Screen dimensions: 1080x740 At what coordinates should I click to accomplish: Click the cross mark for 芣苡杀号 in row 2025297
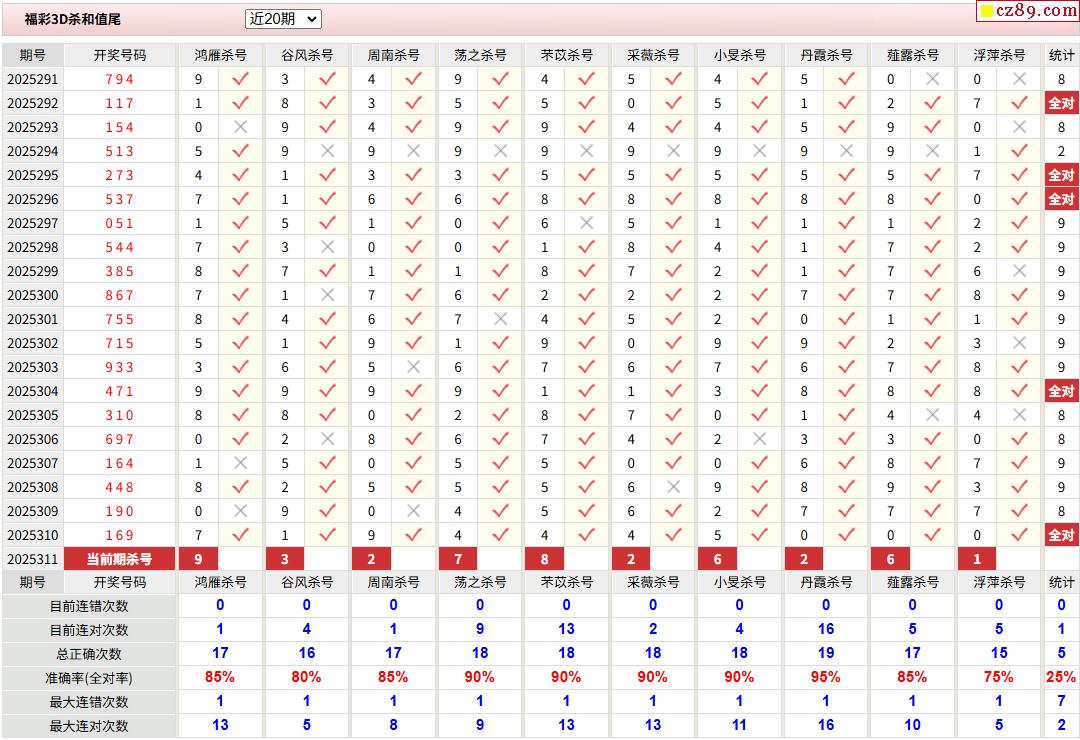click(x=586, y=223)
